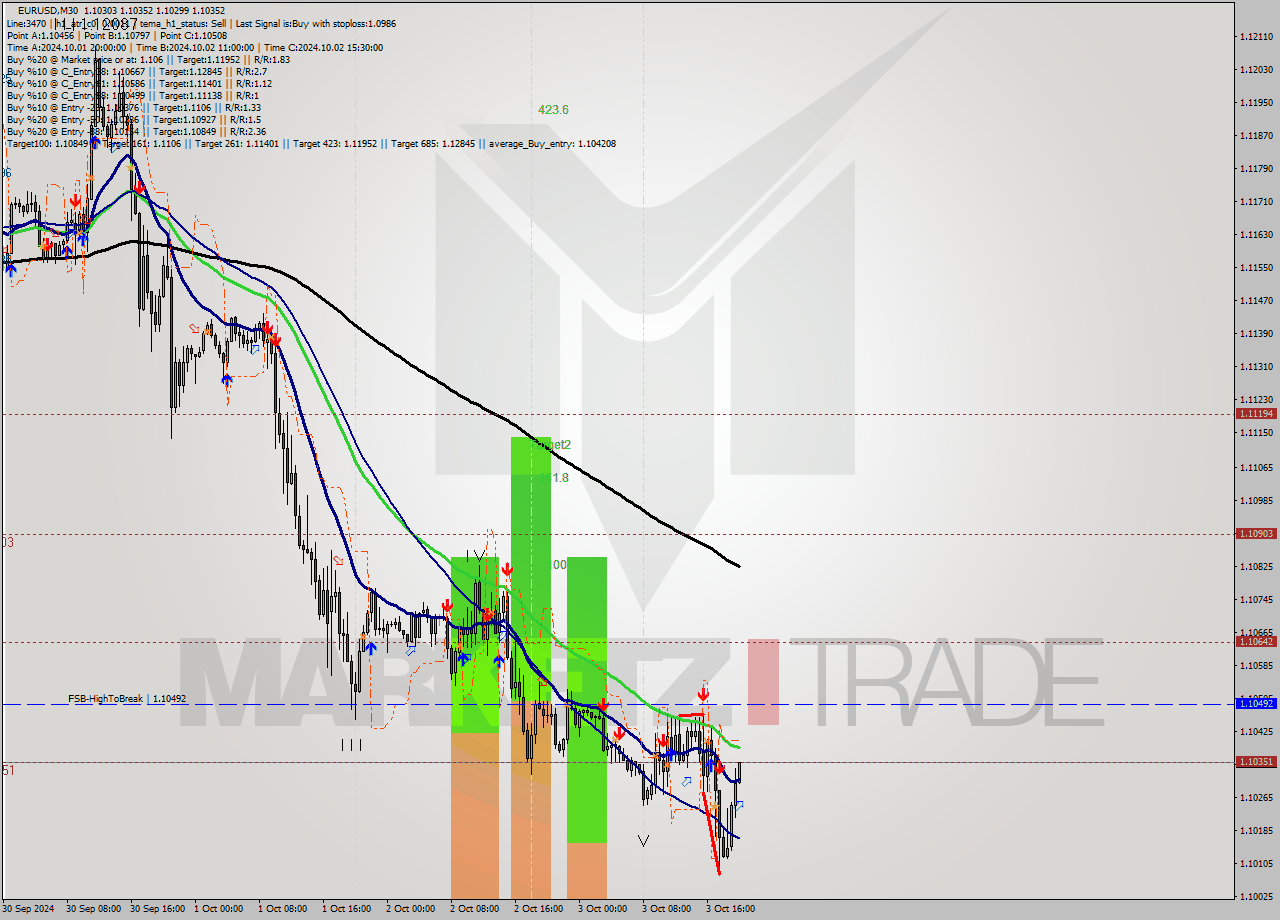Screen dimensions: 1280x920
Task: Click the 1.11950 price scale value
Action: [1256, 102]
